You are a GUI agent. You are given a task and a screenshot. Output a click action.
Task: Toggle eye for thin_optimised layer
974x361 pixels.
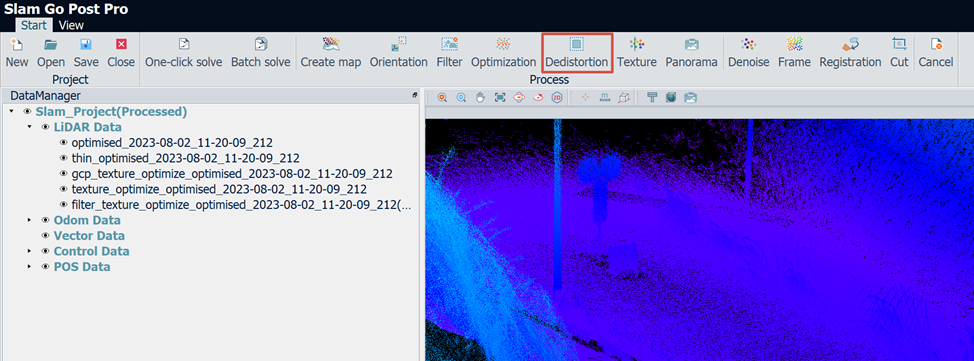(x=63, y=158)
